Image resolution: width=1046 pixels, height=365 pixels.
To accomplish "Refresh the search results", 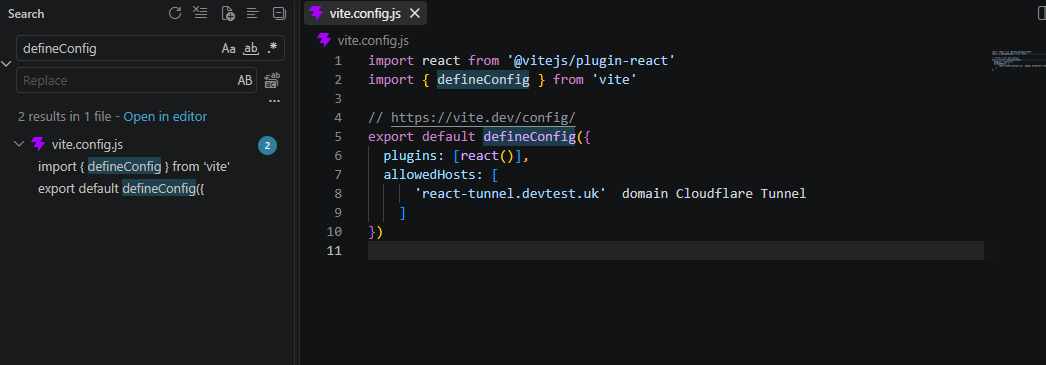I will (175, 13).
